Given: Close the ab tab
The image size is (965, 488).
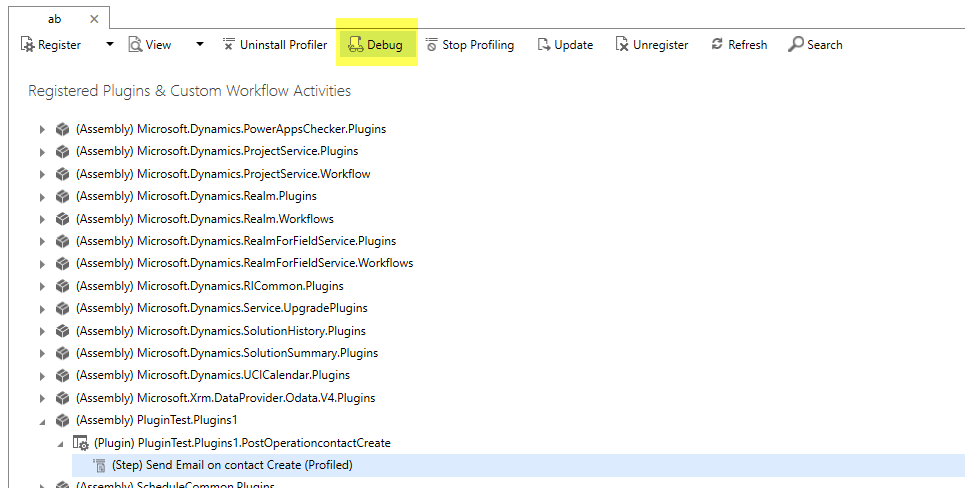Looking at the screenshot, I should 94,19.
